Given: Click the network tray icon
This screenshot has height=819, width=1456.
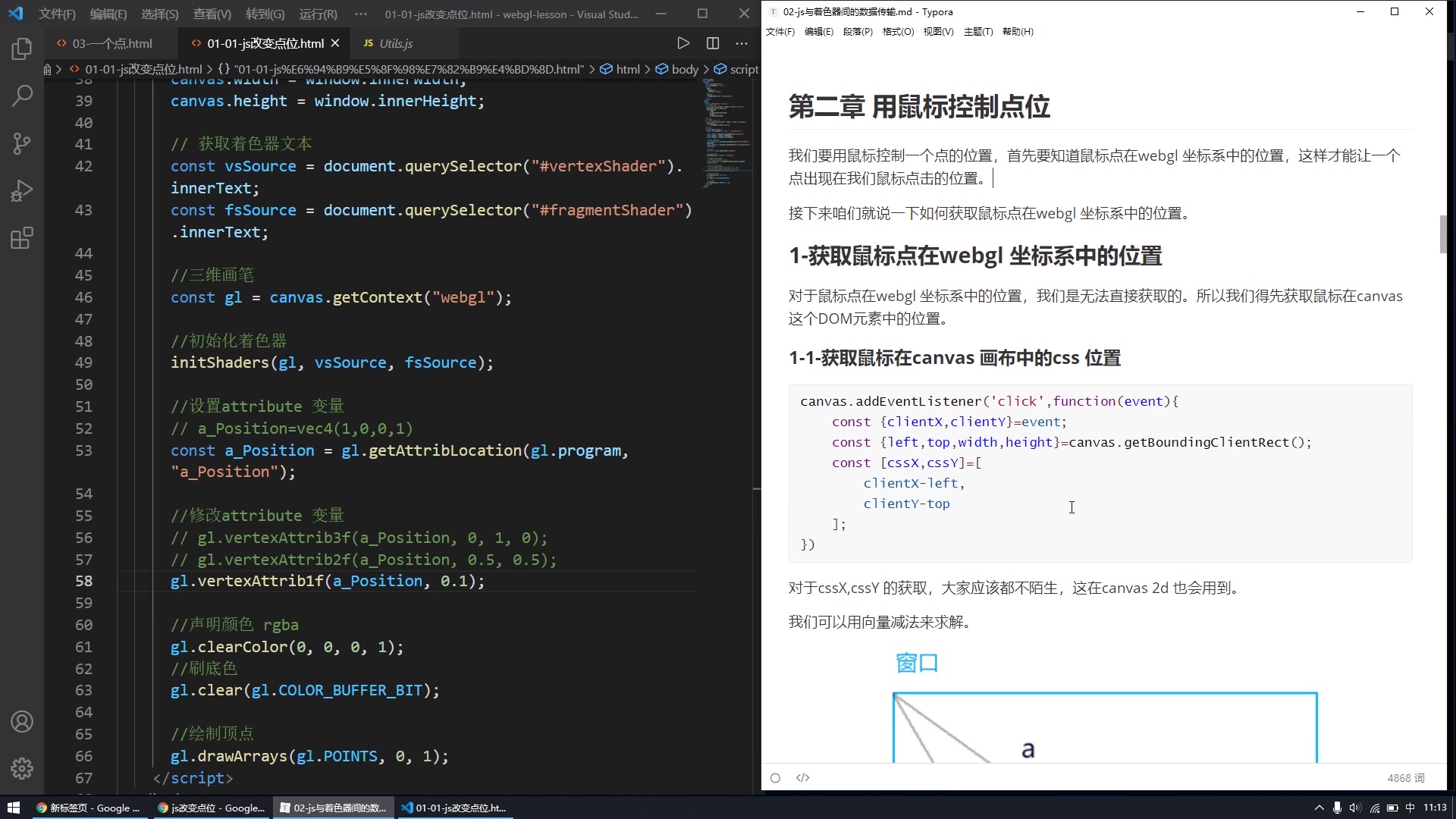Looking at the screenshot, I should tap(1374, 808).
